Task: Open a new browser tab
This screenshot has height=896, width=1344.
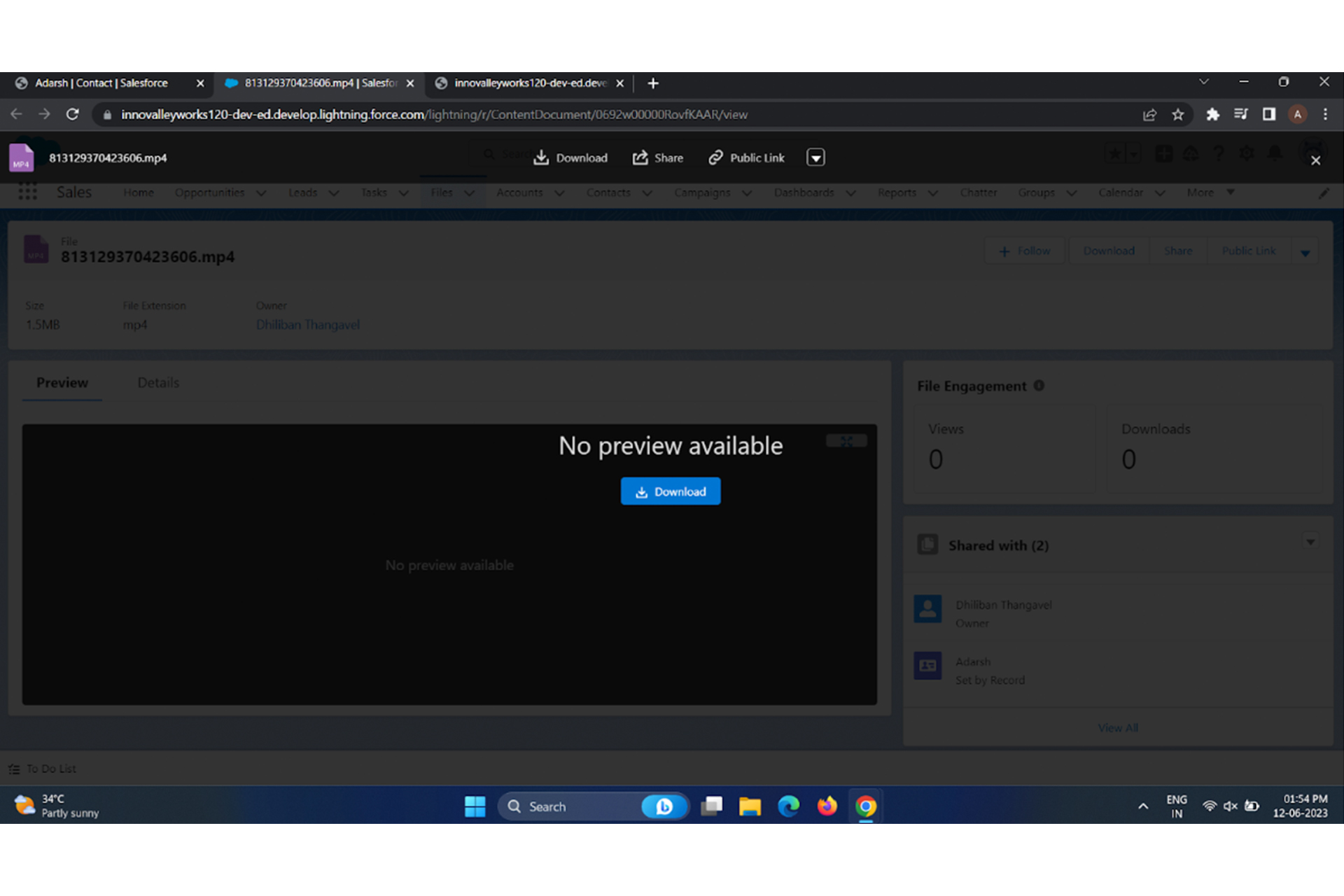Action: point(653,83)
